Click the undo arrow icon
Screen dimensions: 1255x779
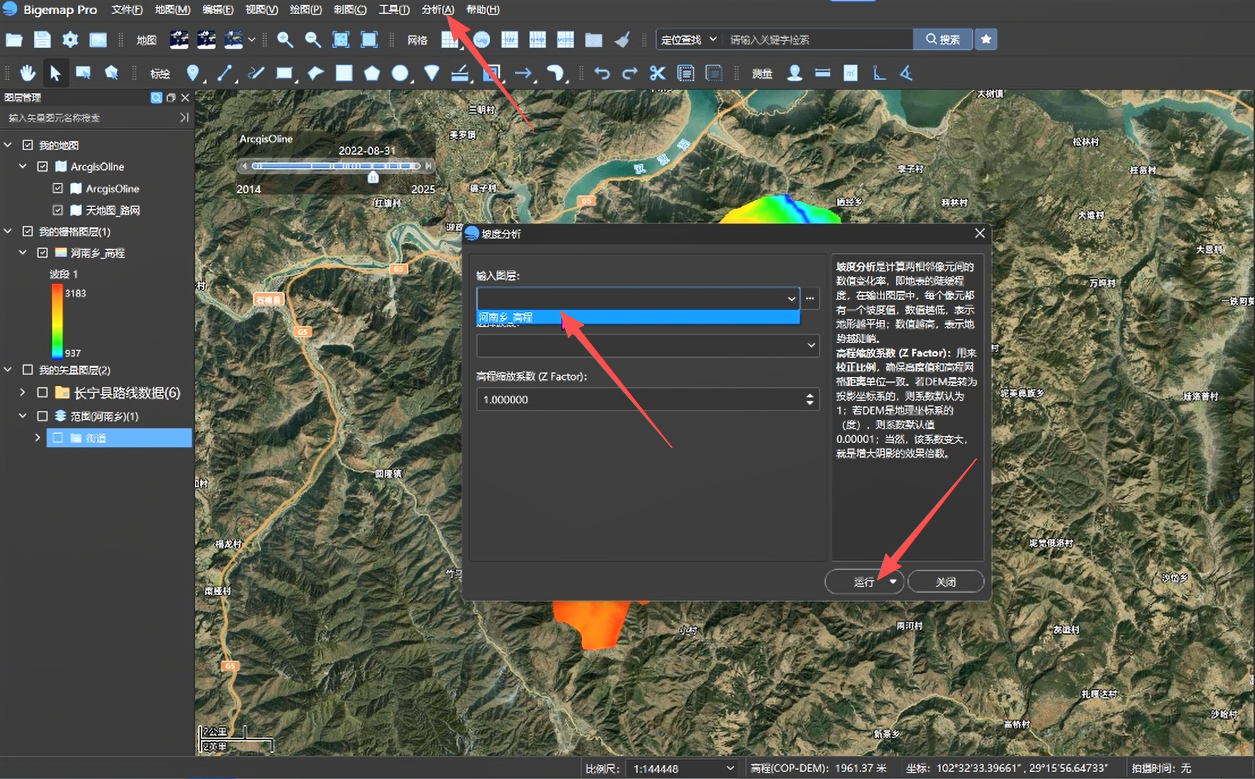click(601, 73)
